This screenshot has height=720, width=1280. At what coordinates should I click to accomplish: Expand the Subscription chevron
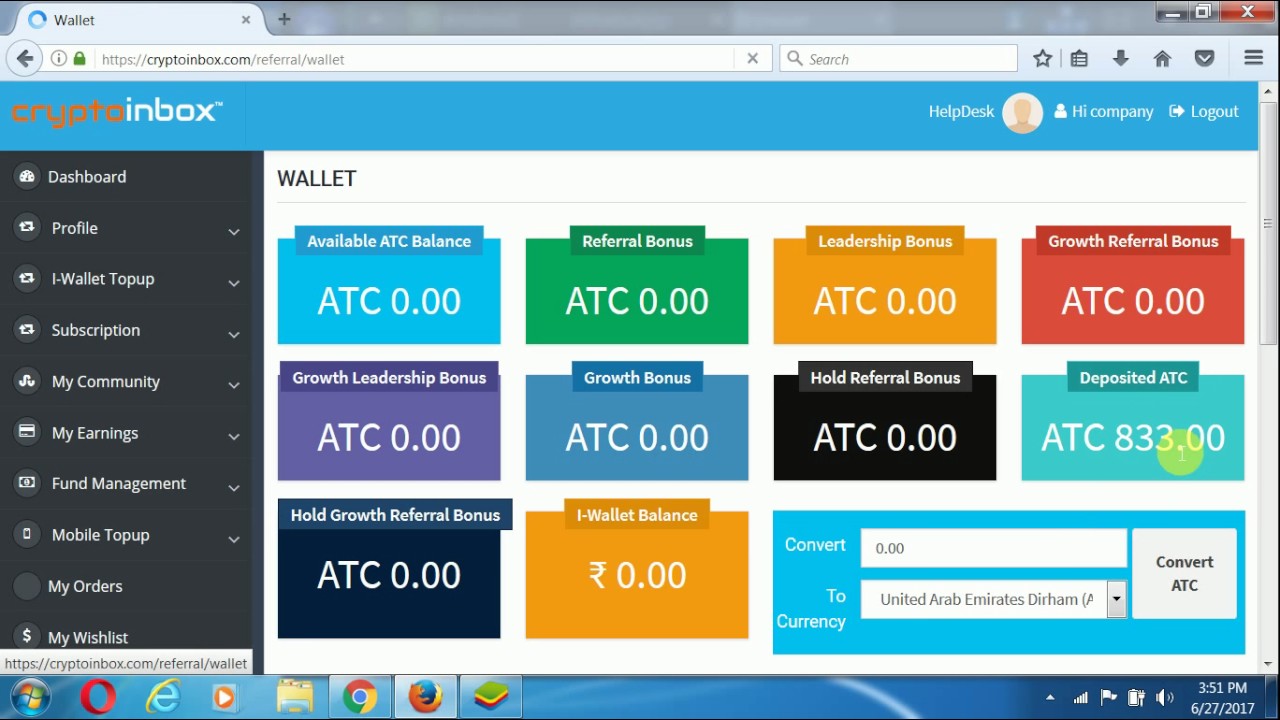click(x=233, y=333)
